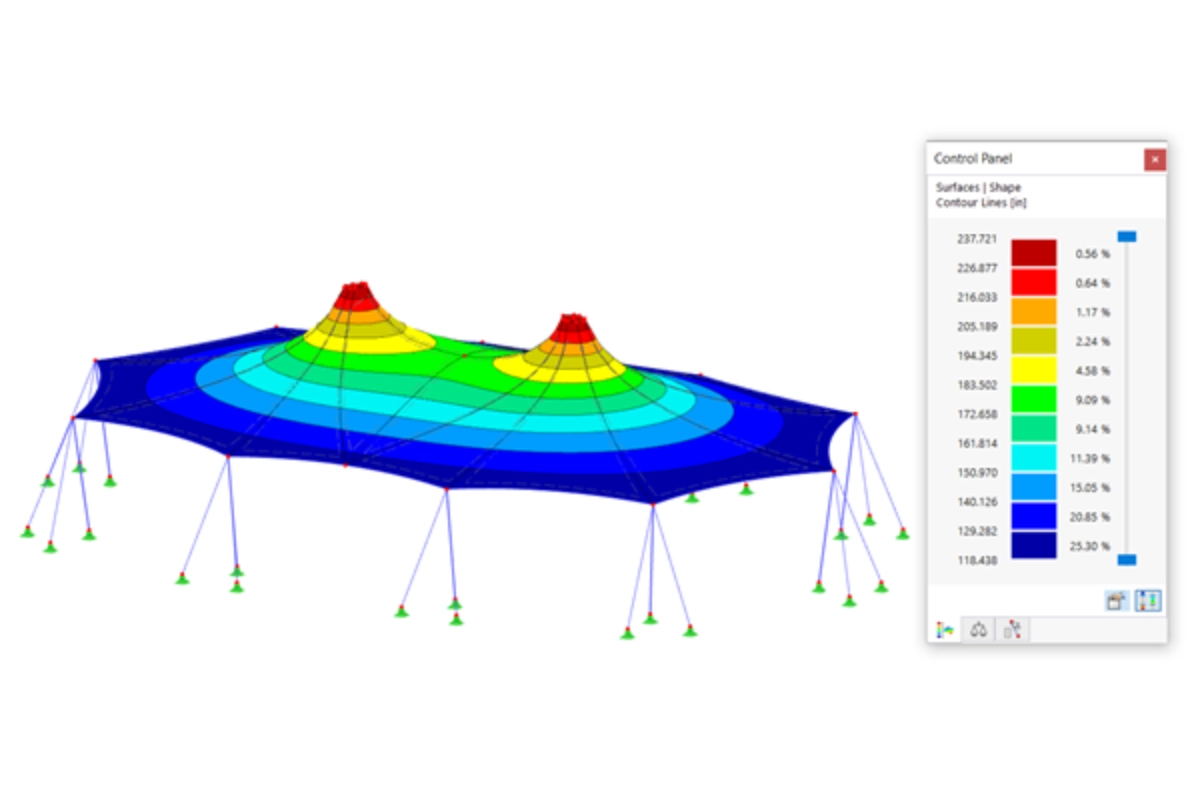Switch to the color spectrum tab

click(x=944, y=630)
